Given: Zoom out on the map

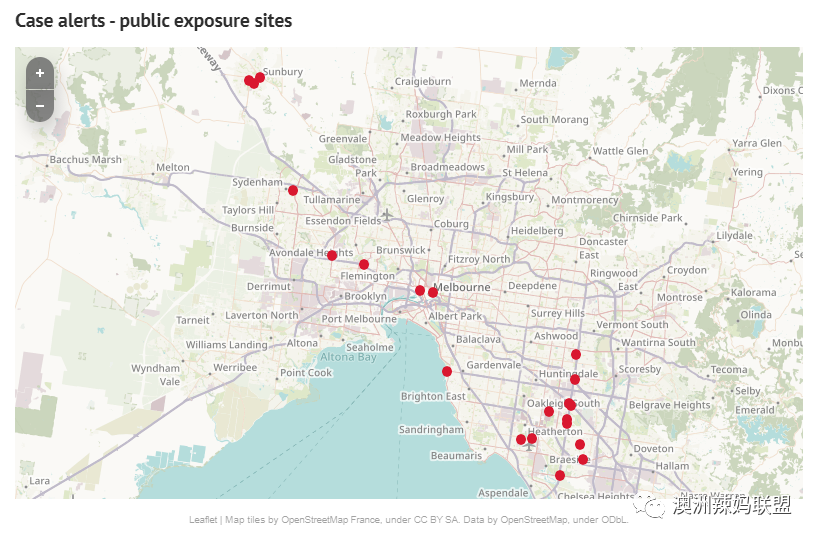Looking at the screenshot, I should [40, 106].
